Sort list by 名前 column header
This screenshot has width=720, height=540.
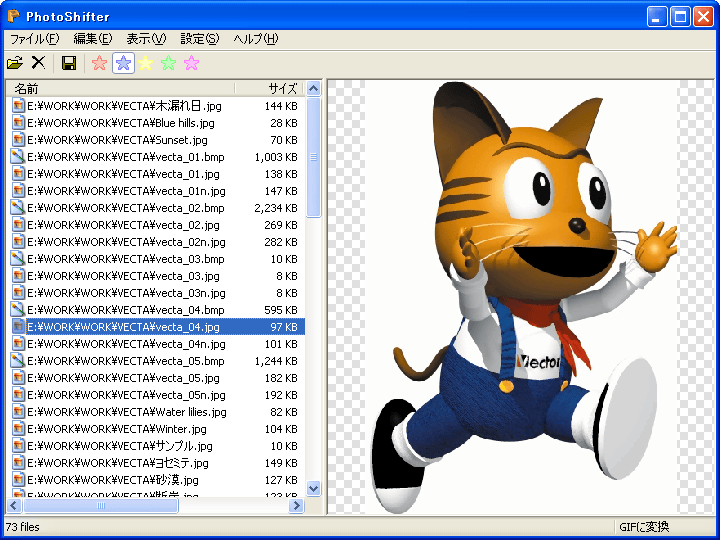tap(120, 88)
